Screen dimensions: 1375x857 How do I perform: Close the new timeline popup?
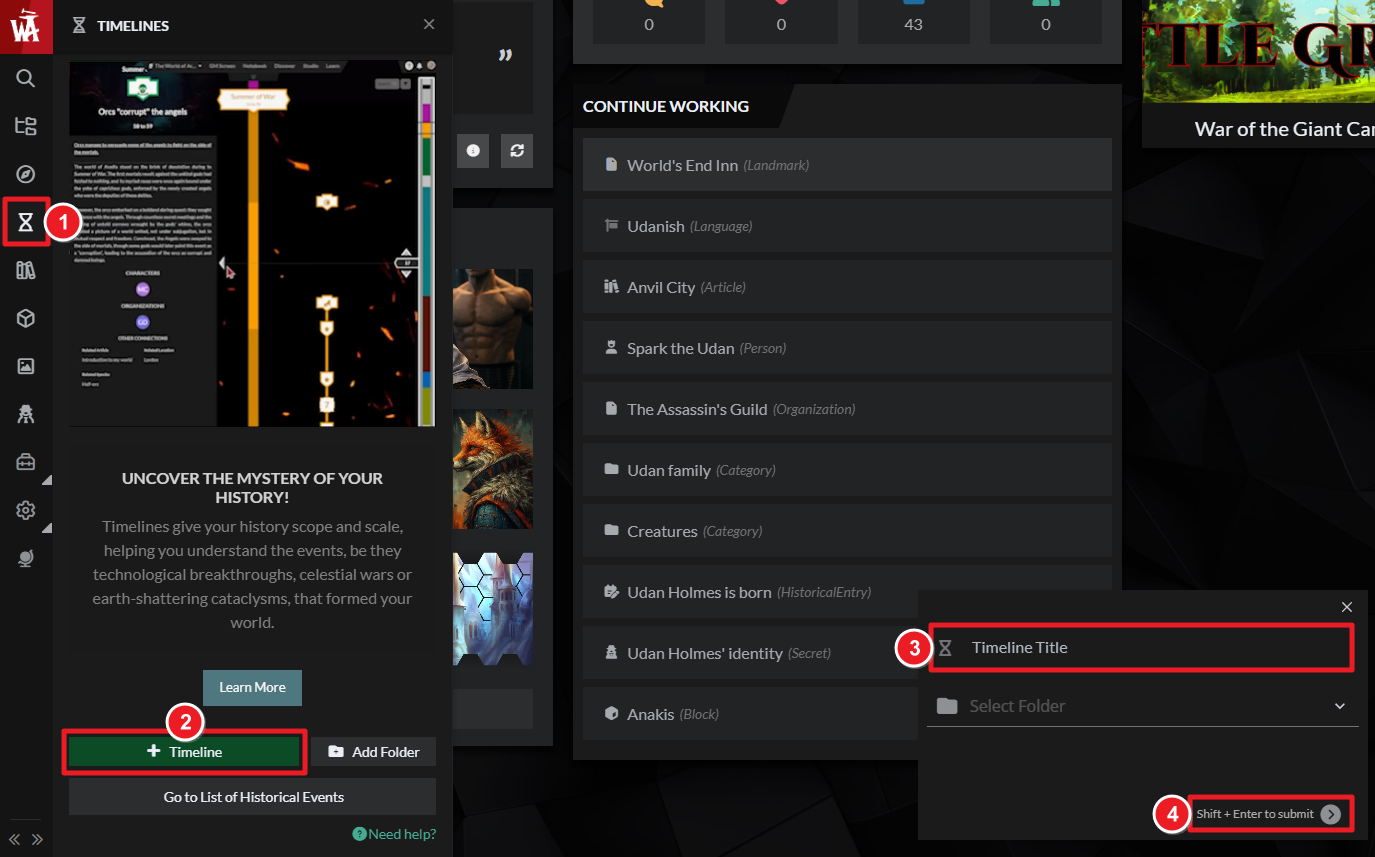pos(1347,607)
